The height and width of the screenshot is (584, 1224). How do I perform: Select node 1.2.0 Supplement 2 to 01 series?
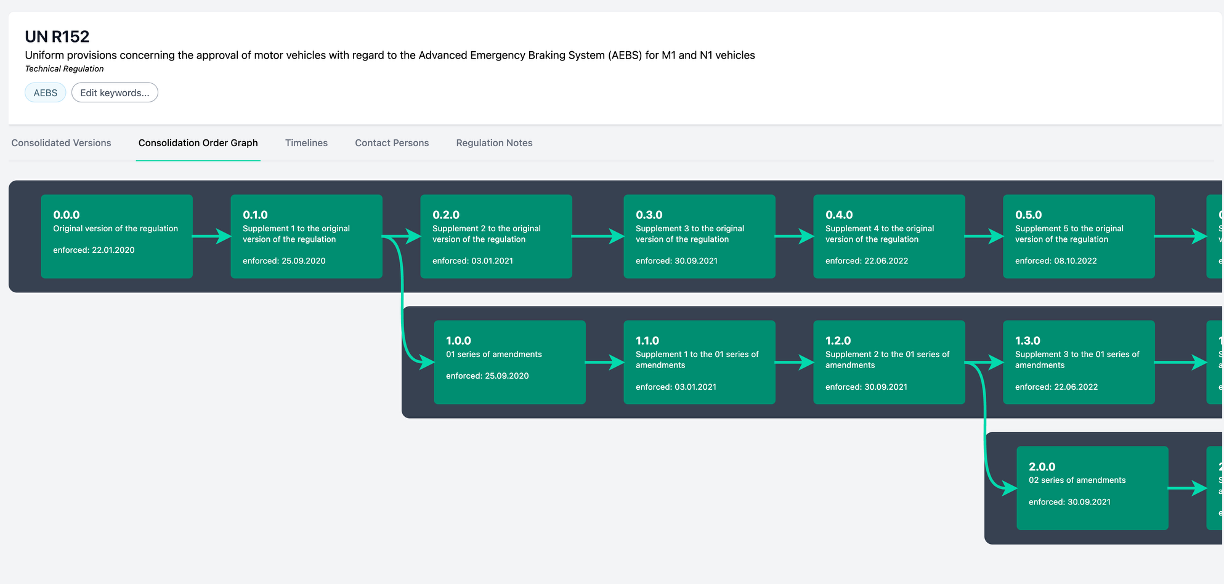pos(889,362)
